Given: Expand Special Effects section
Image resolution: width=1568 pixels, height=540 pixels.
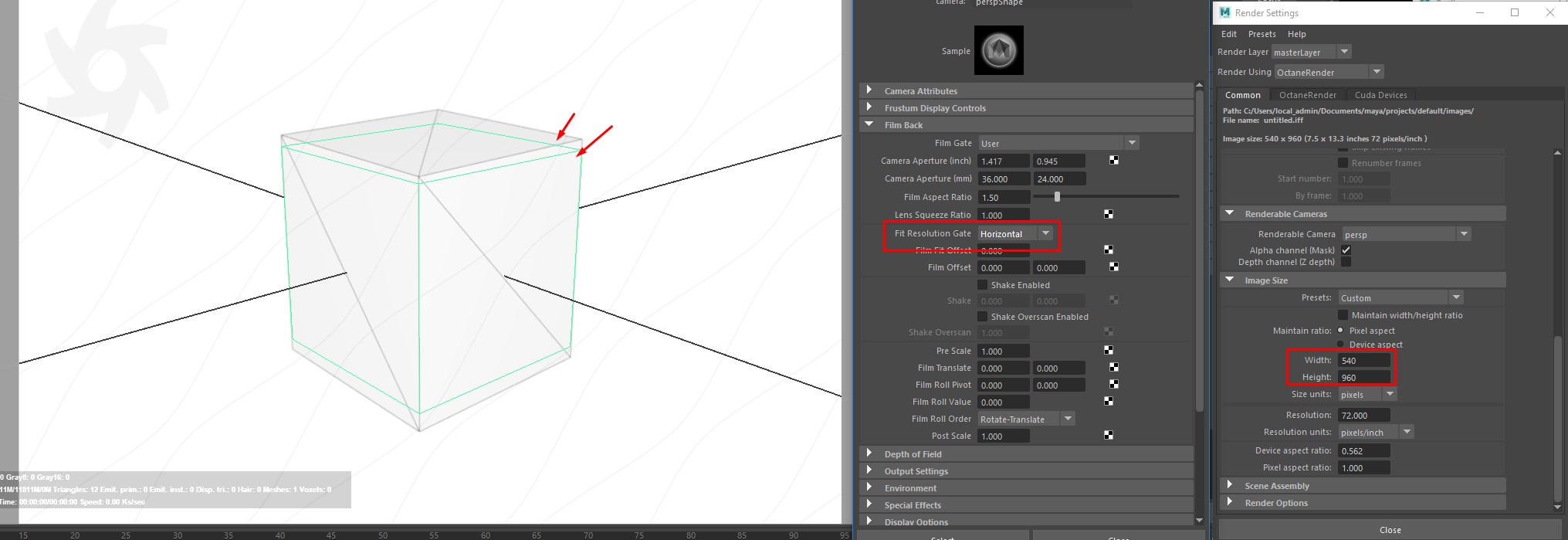Looking at the screenshot, I should pyautogui.click(x=1026, y=504).
